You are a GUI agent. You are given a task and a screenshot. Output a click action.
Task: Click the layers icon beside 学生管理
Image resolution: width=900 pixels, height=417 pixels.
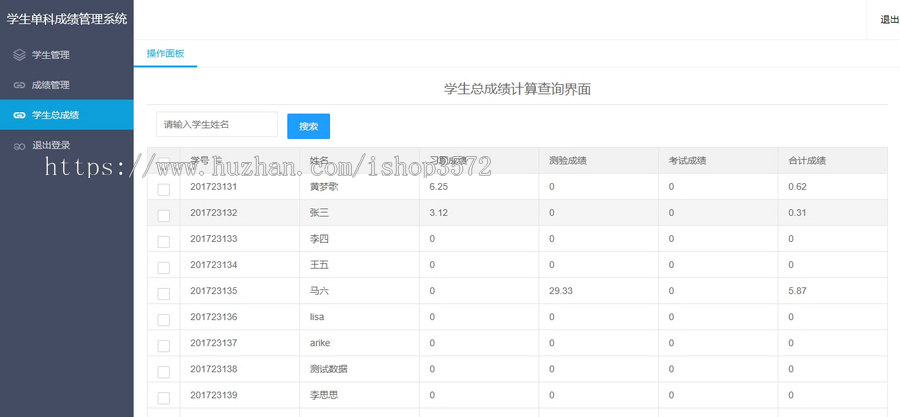click(20, 55)
